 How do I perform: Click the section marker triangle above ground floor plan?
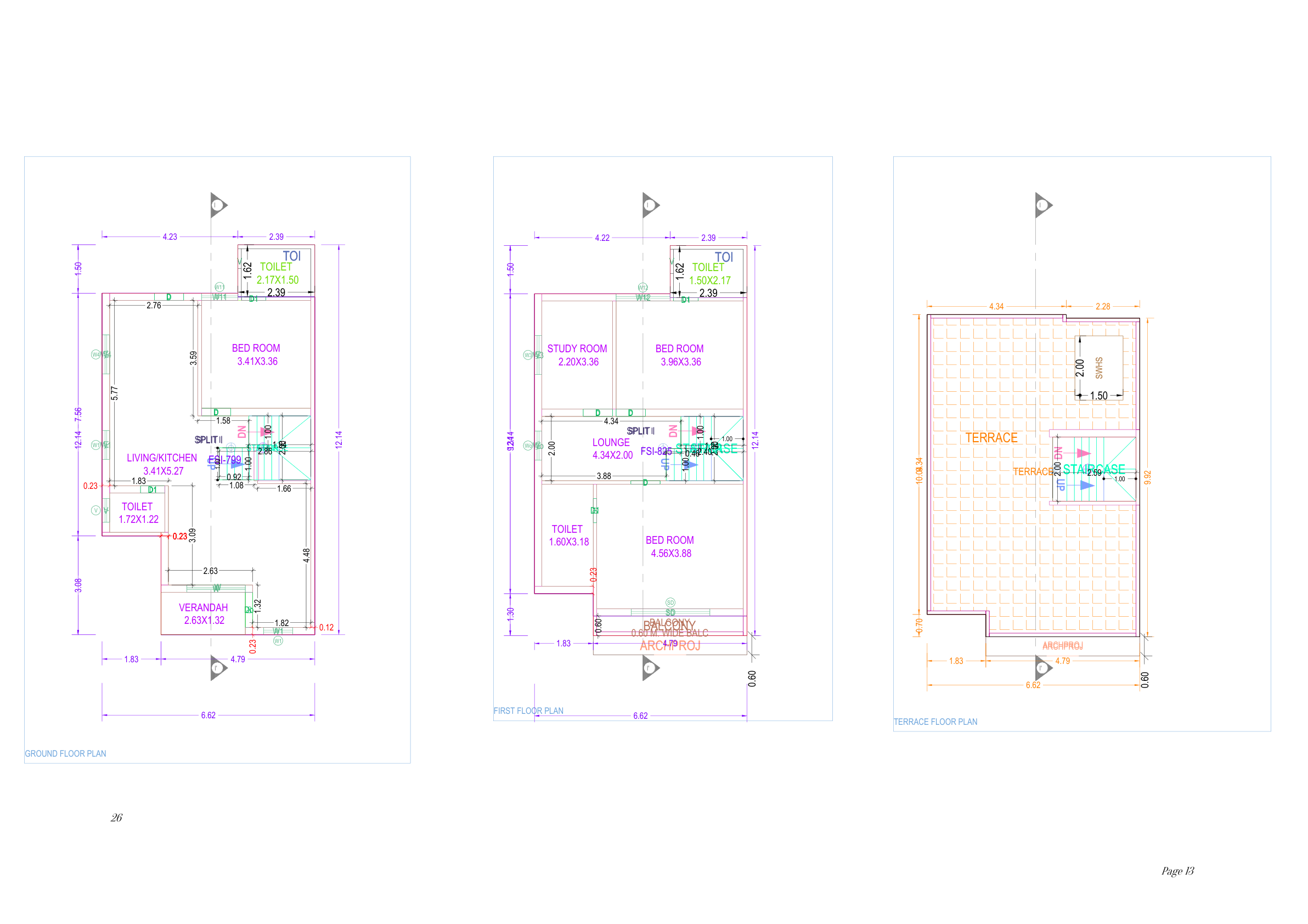coord(218,205)
